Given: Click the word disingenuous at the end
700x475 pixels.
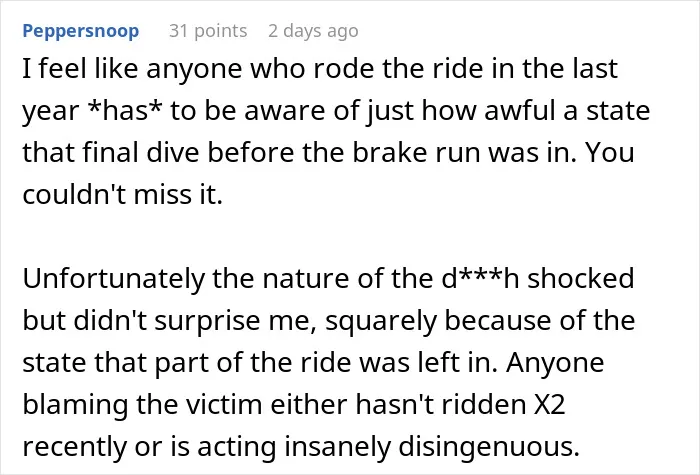Looking at the screenshot, I should [489, 446].
